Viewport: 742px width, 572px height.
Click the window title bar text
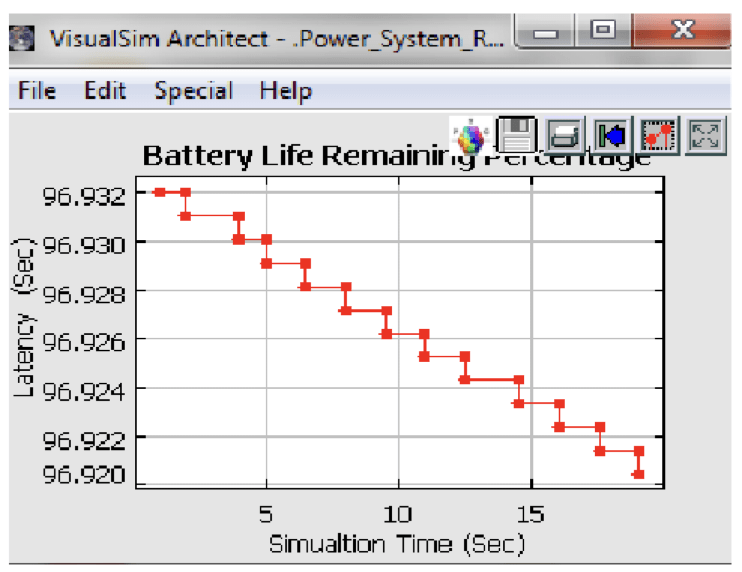(270, 38)
